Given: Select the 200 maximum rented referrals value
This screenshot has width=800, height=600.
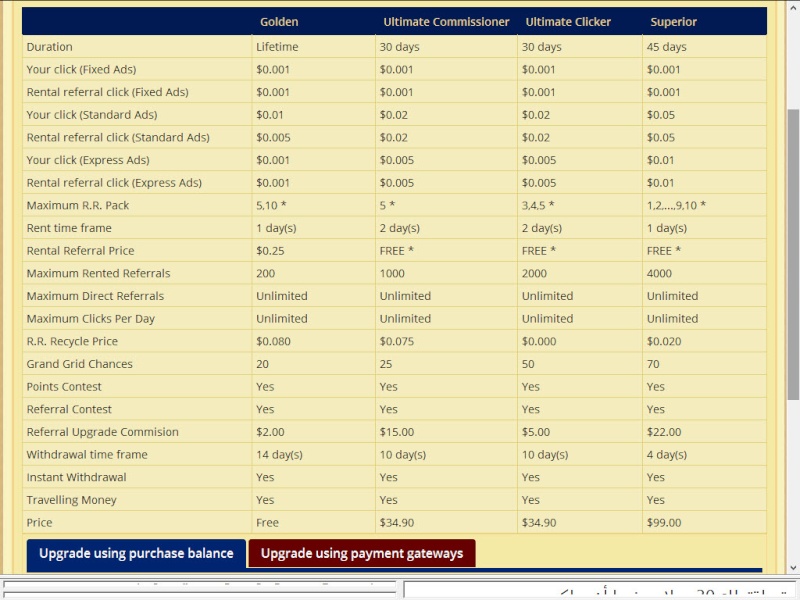Looking at the screenshot, I should [265, 273].
